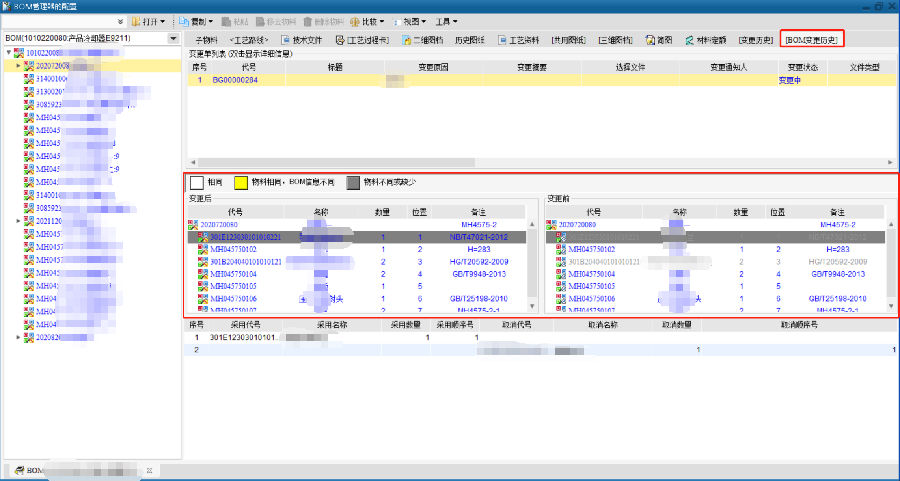
Task: Select change order BG00000284 row
Action: tap(235, 79)
